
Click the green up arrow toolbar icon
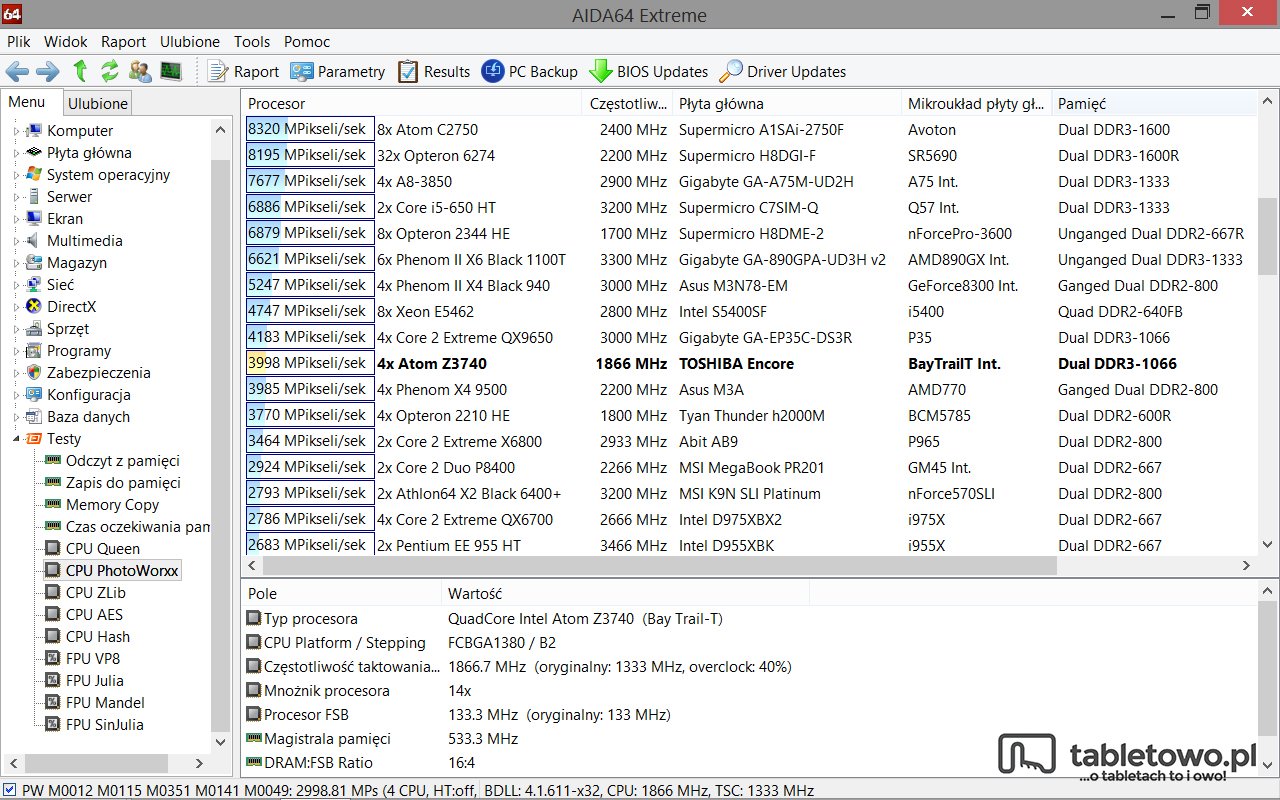[x=80, y=71]
